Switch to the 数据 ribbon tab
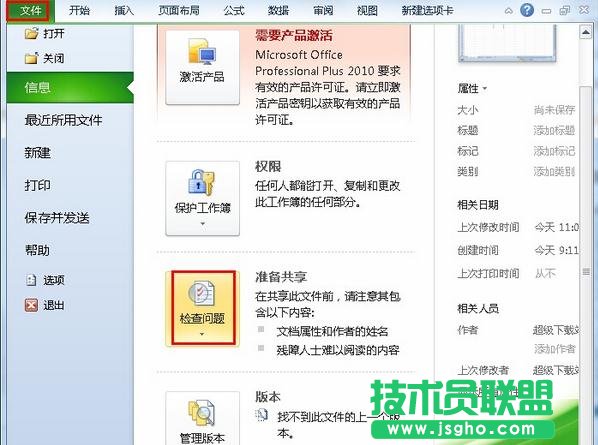Viewport: 598px width, 445px height. [x=278, y=10]
